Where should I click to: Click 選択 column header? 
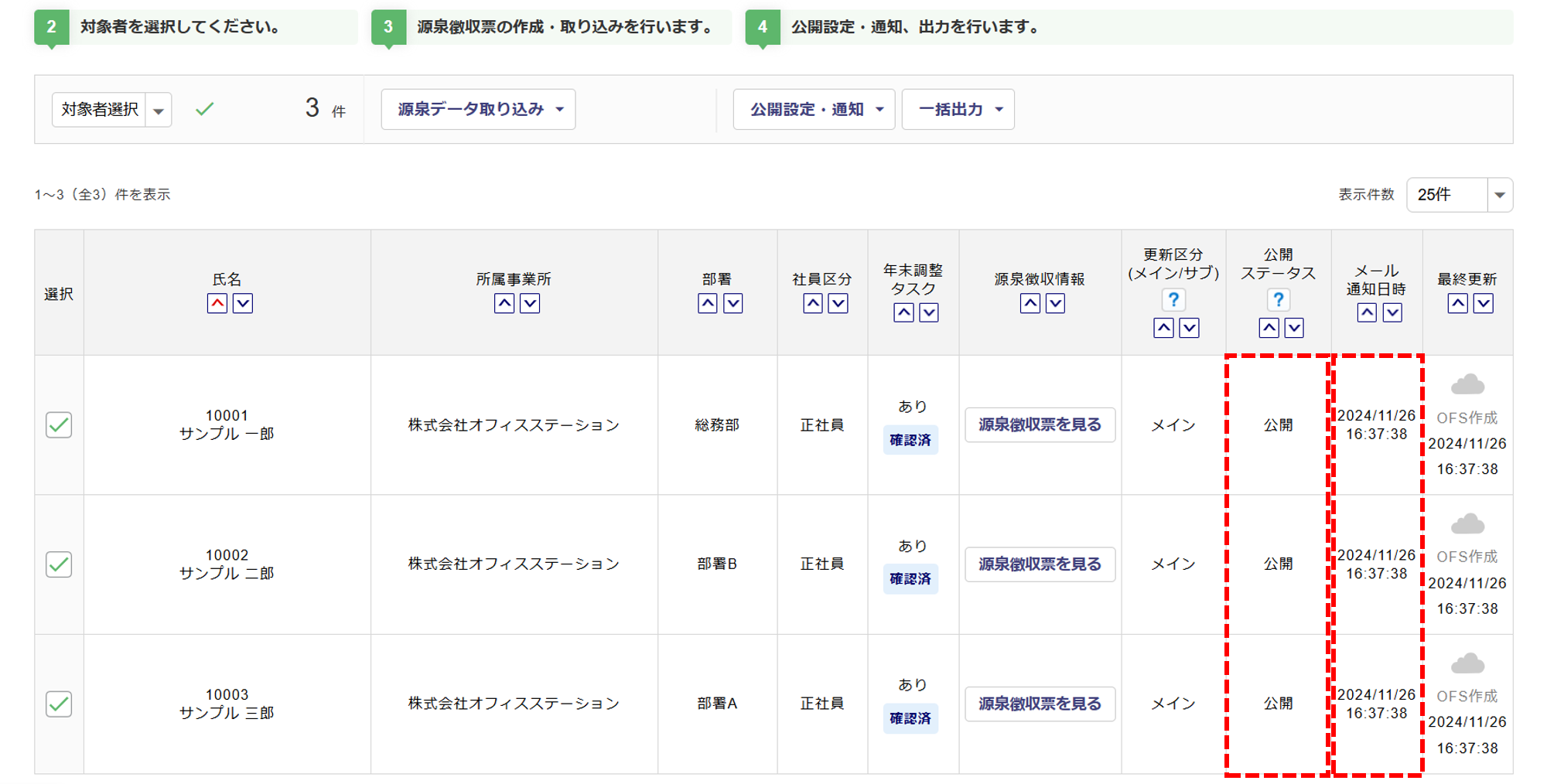(x=59, y=294)
